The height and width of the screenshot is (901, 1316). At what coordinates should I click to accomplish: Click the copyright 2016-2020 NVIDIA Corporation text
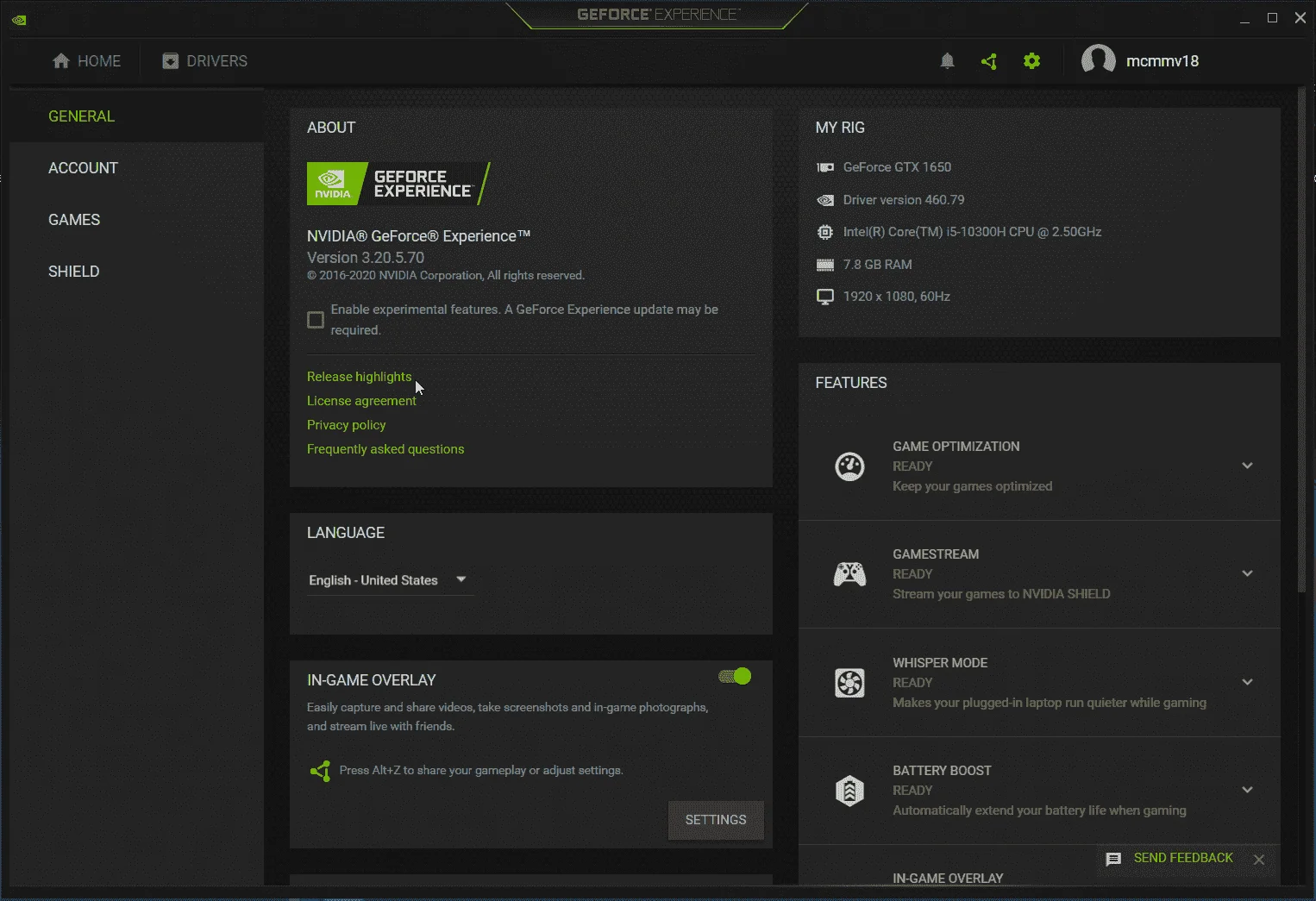coord(446,276)
